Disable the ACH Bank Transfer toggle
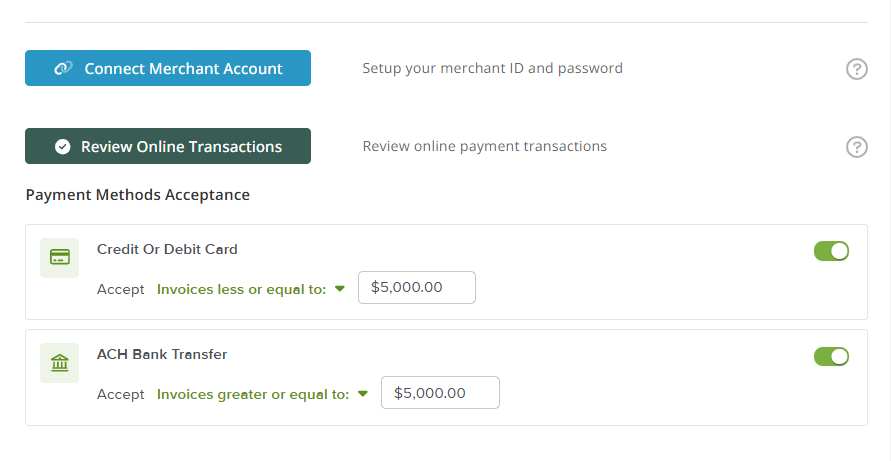Screen dimensions: 891x461 coord(831,356)
